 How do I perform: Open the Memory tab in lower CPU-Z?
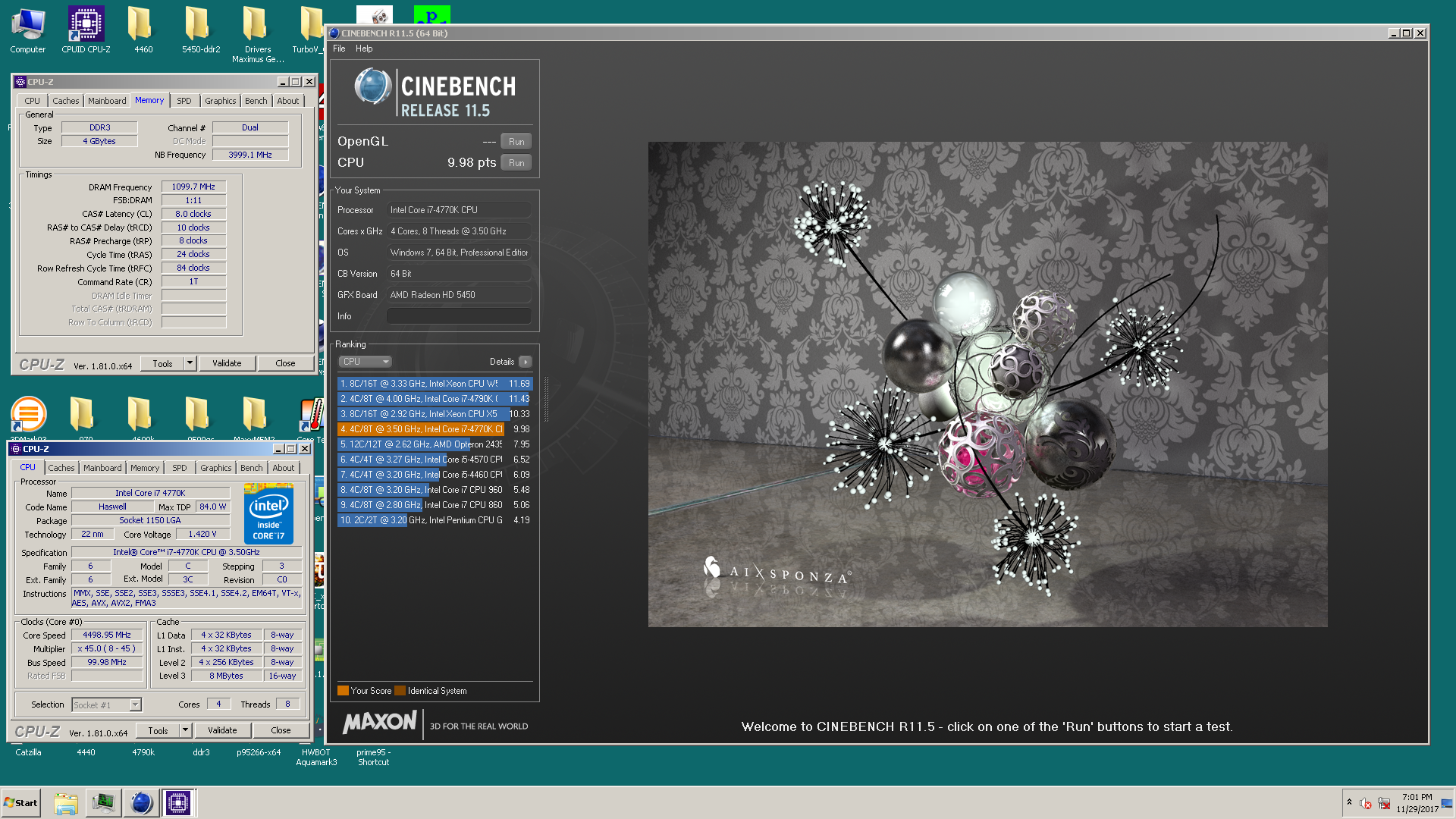click(145, 468)
